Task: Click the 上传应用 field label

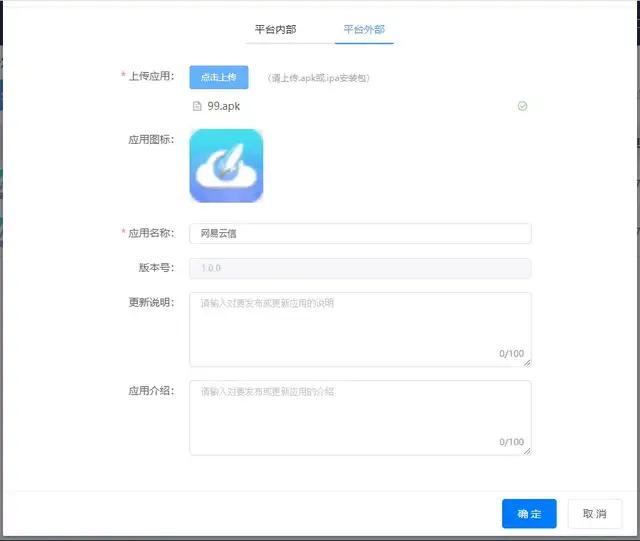Action: 151,76
